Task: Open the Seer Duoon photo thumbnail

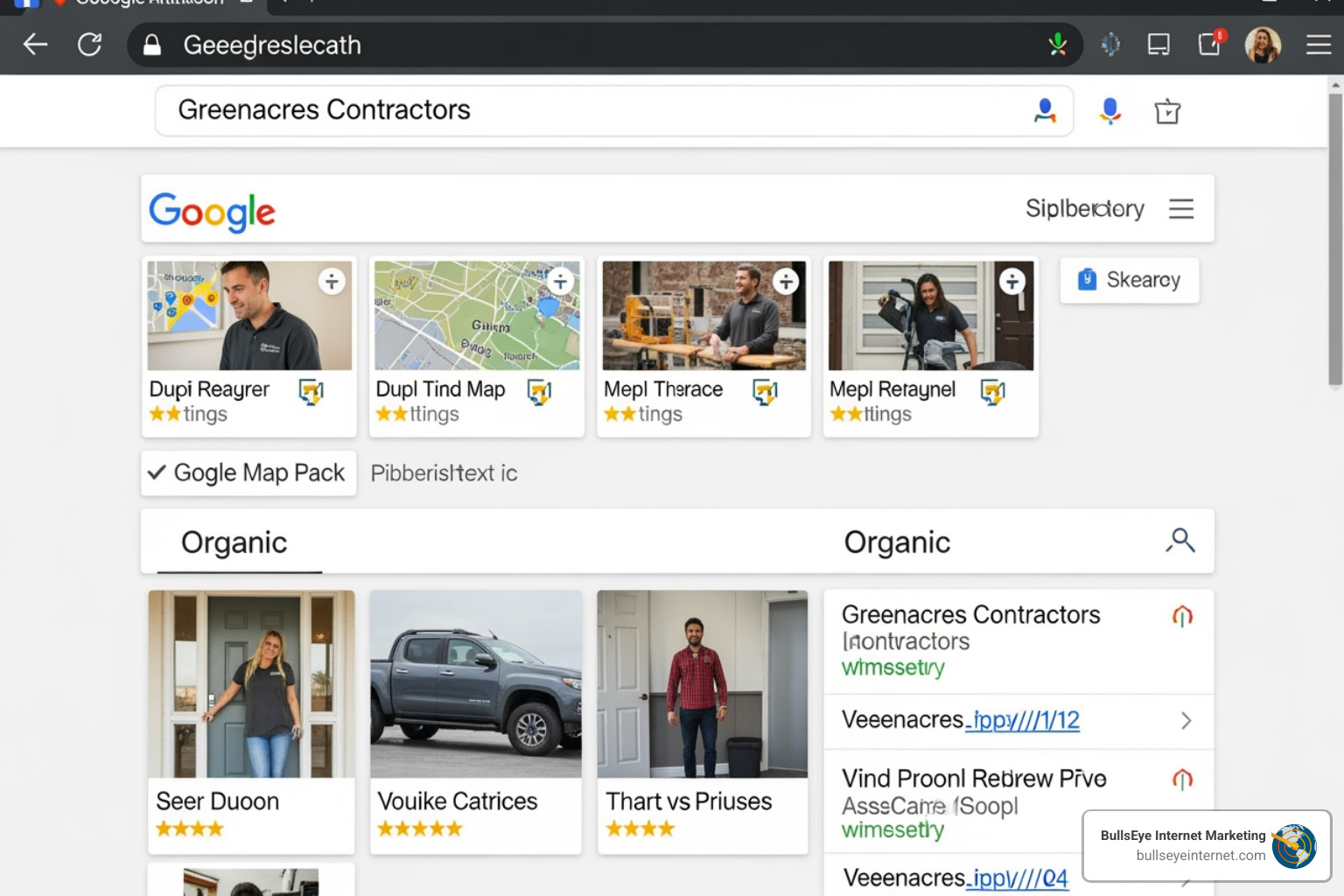Action: pyautogui.click(x=251, y=684)
